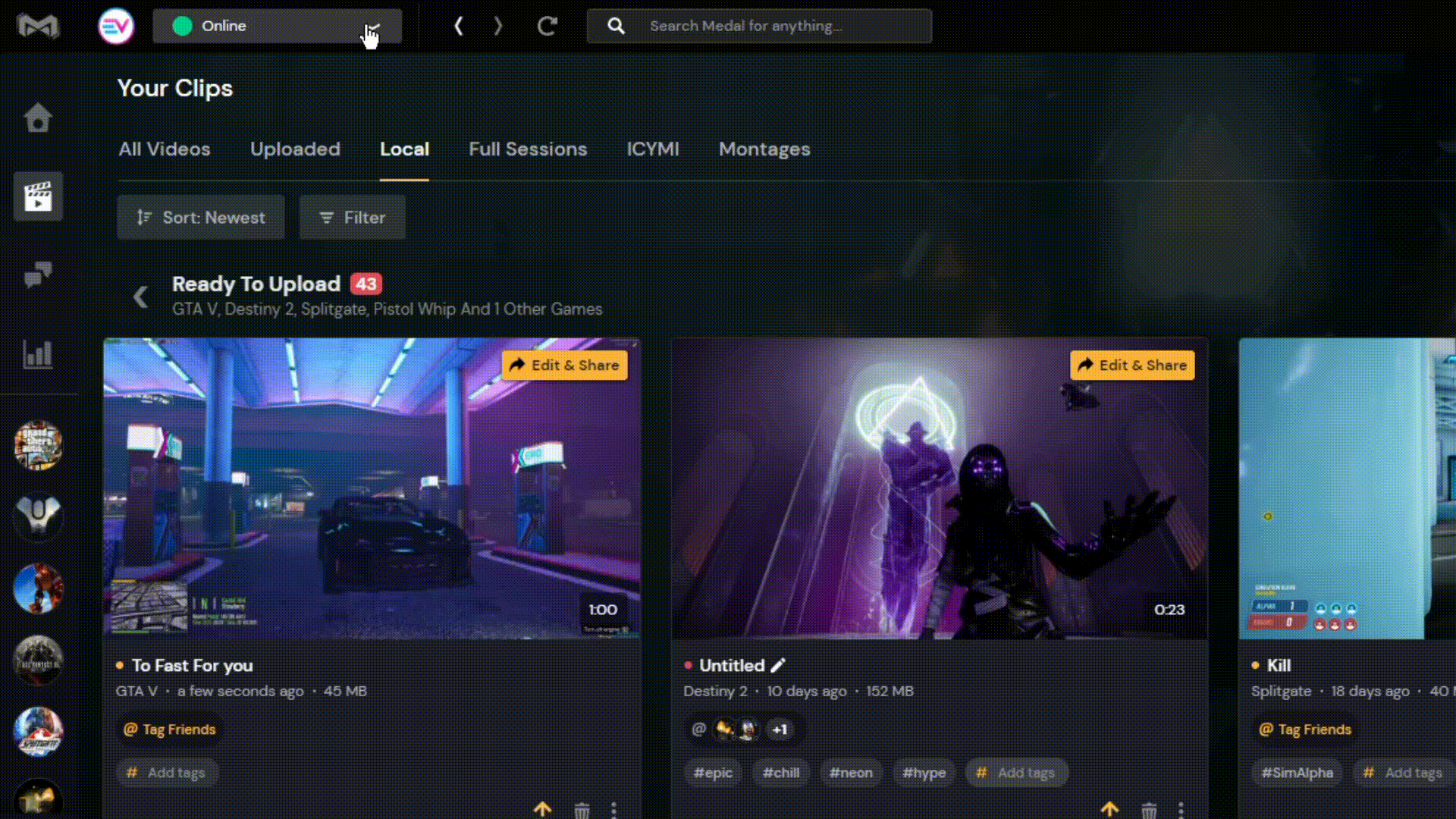The width and height of the screenshot is (1456, 819).
Task: Select the Destiny 2 game icon
Action: (x=38, y=516)
